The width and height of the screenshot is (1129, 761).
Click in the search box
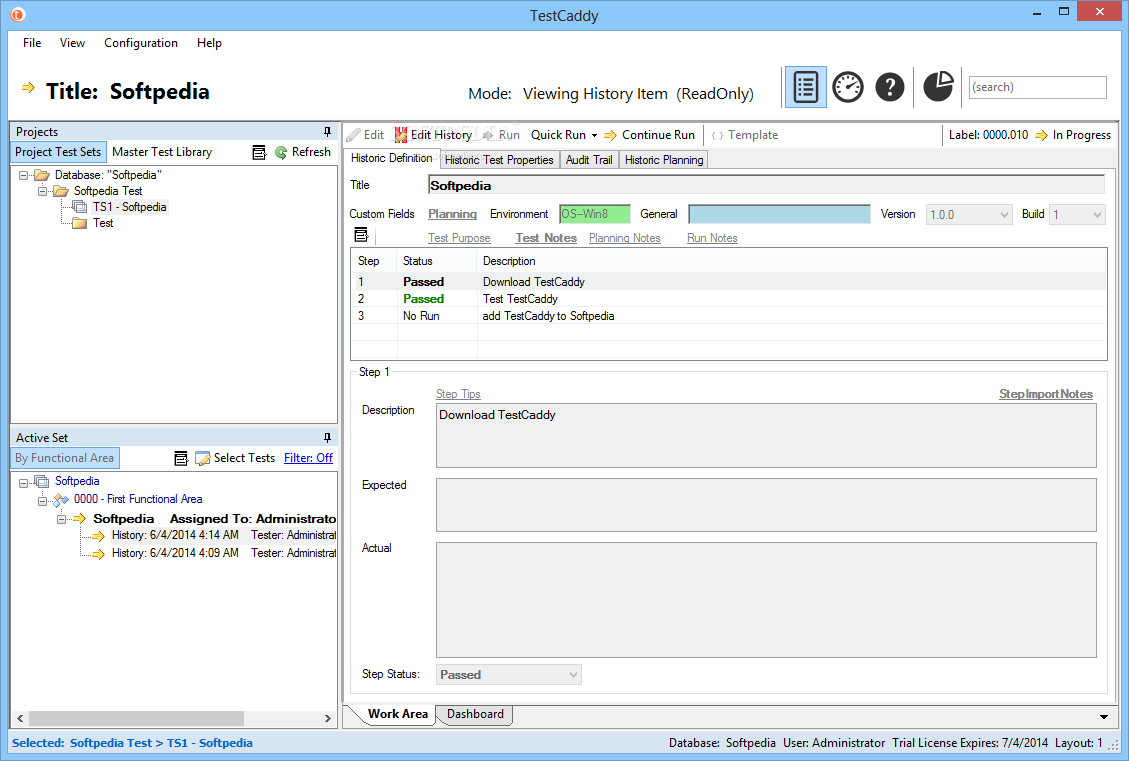pyautogui.click(x=1038, y=87)
